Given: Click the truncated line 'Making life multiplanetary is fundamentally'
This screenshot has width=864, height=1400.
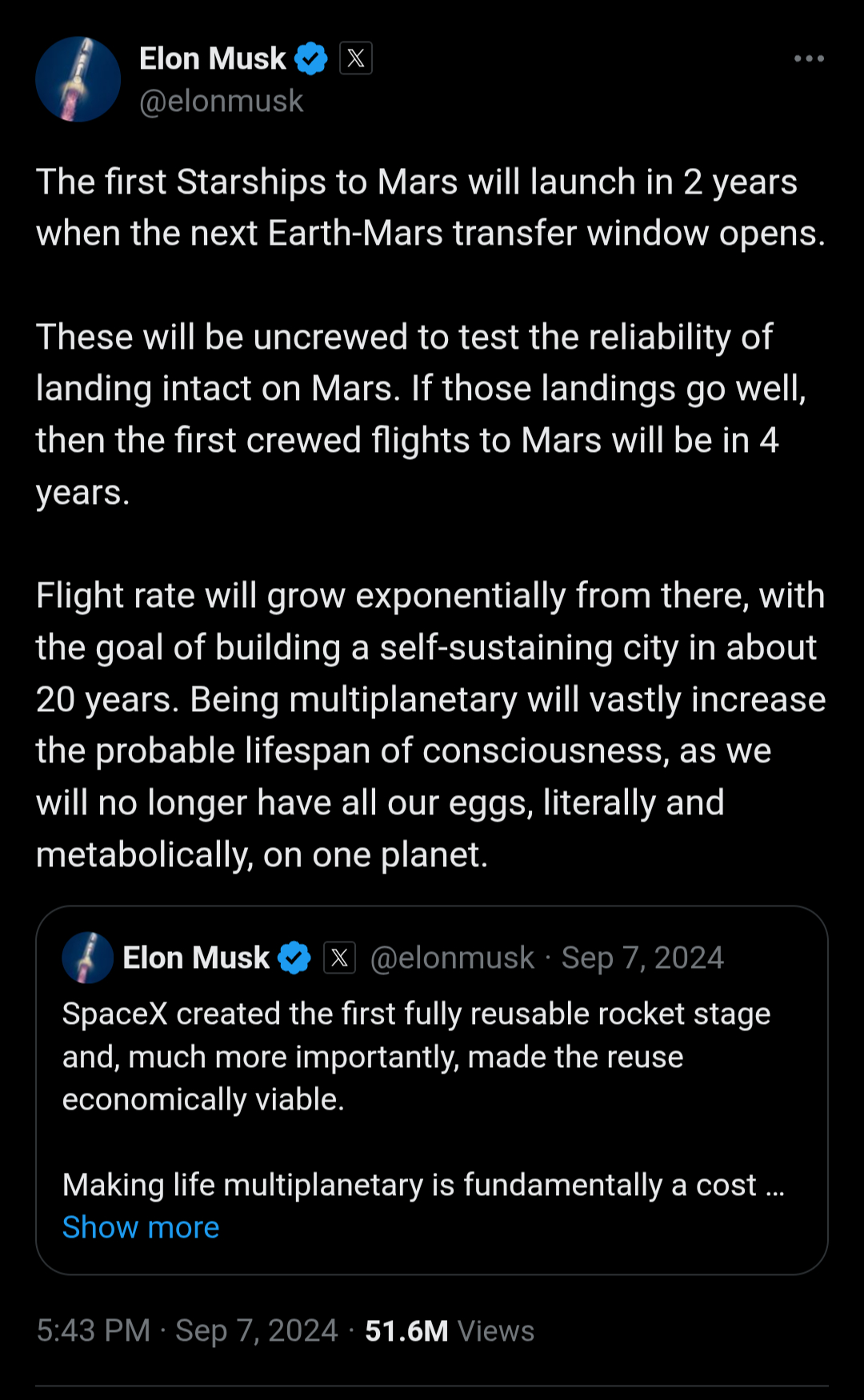Looking at the screenshot, I should pyautogui.click(x=410, y=1185).
